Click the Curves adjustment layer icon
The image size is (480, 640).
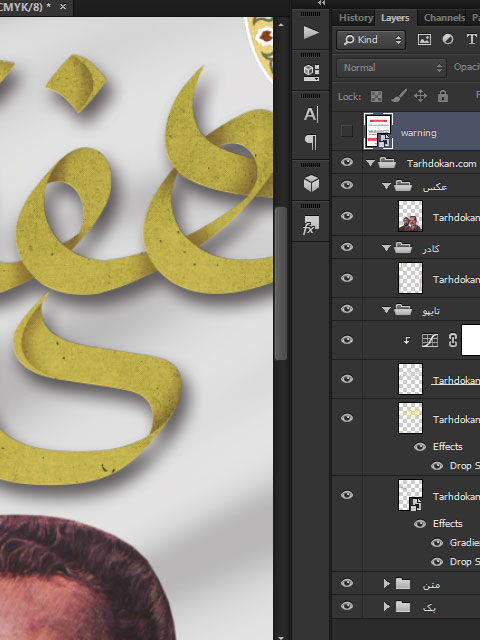coord(430,340)
